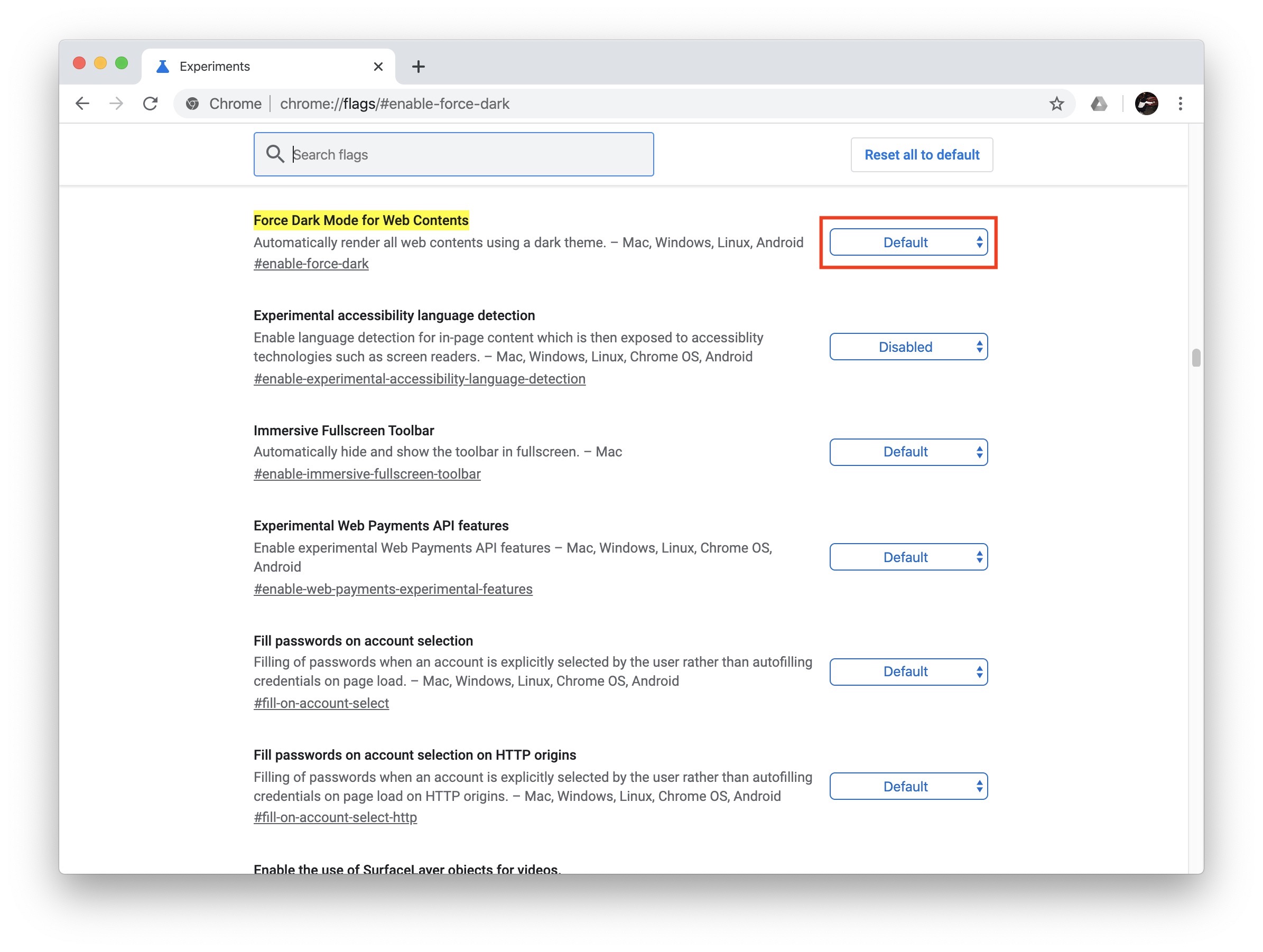Click the forward navigation arrow
This screenshot has width=1263, height=952.
(x=116, y=104)
